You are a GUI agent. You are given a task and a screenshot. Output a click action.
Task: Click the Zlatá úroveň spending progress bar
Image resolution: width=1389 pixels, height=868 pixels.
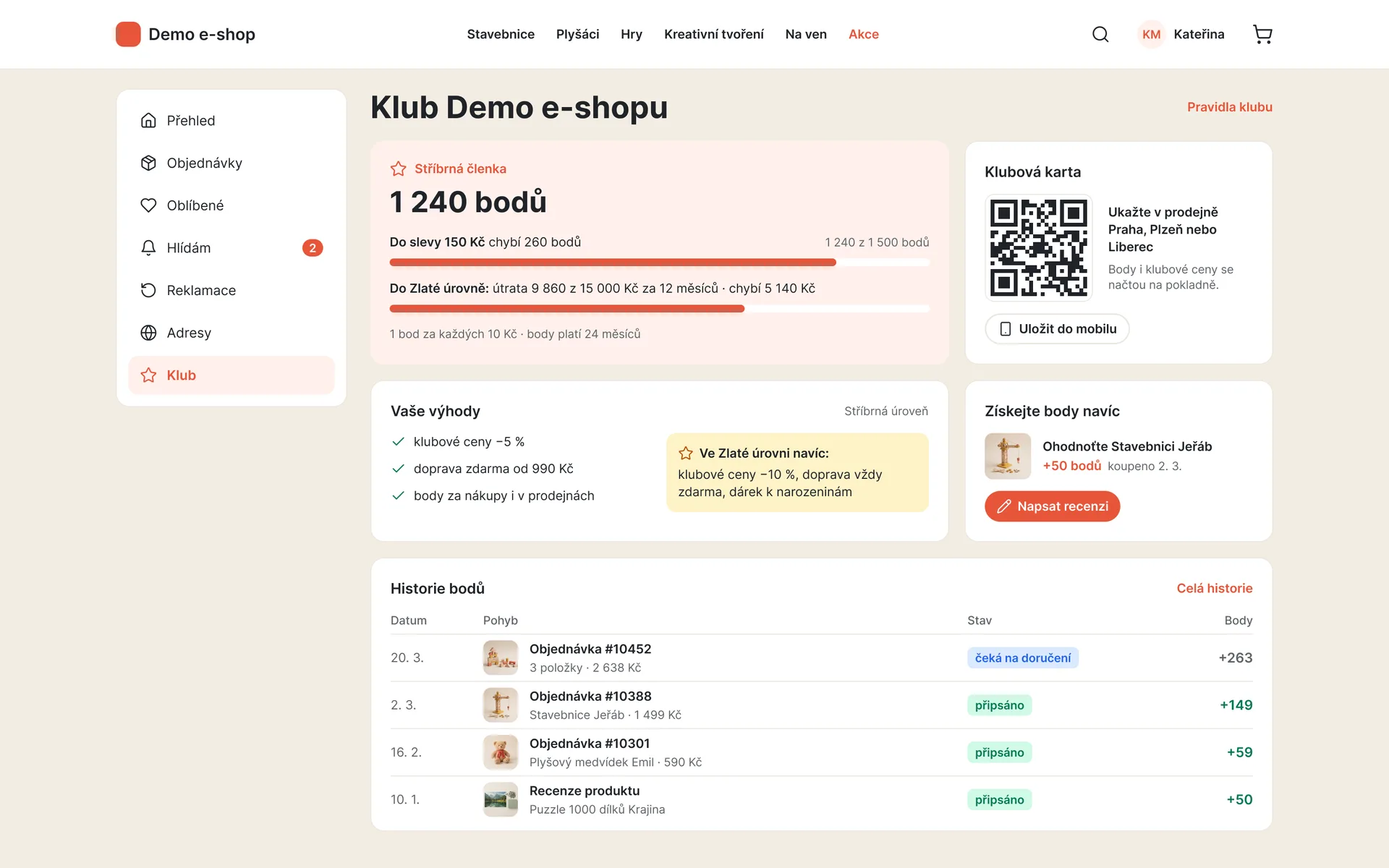pos(659,309)
